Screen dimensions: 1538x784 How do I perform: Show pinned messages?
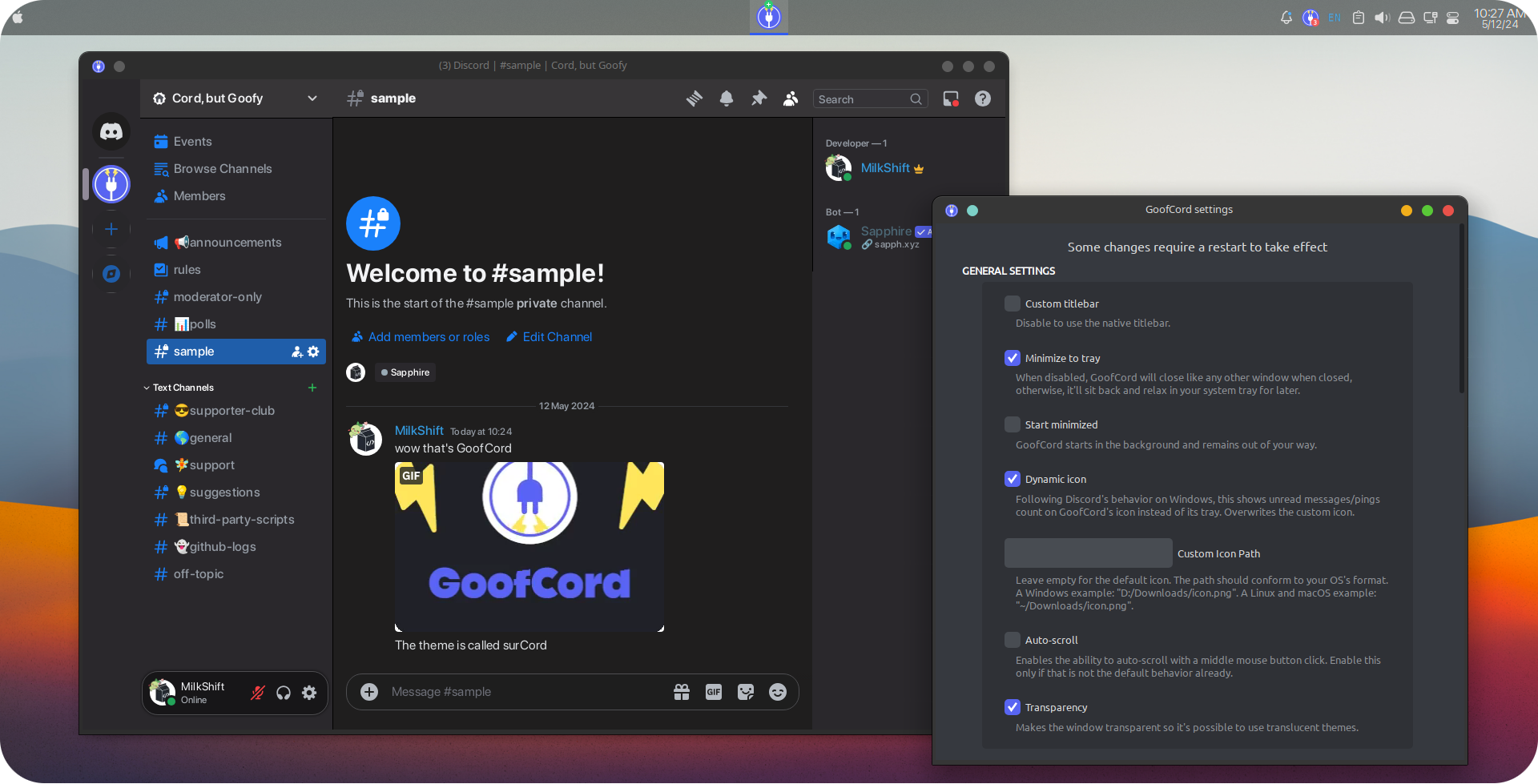pyautogui.click(x=759, y=99)
